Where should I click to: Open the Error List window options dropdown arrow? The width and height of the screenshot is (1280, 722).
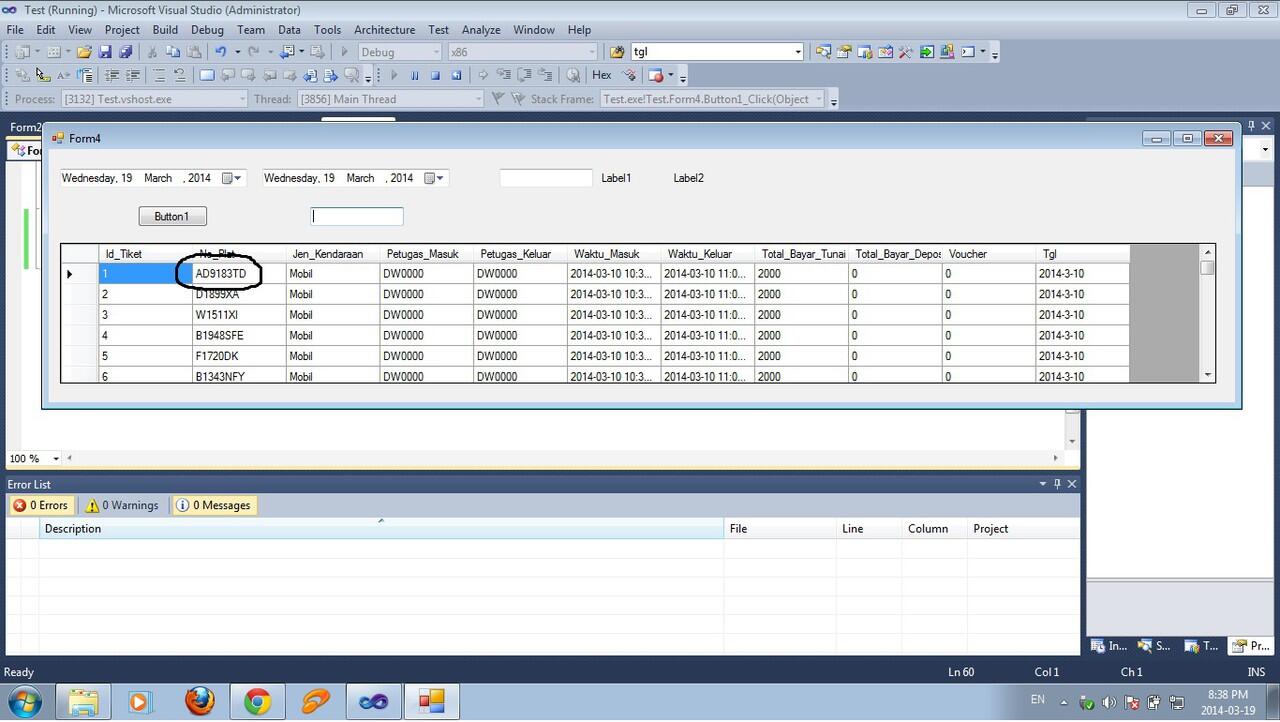pyautogui.click(x=1042, y=484)
